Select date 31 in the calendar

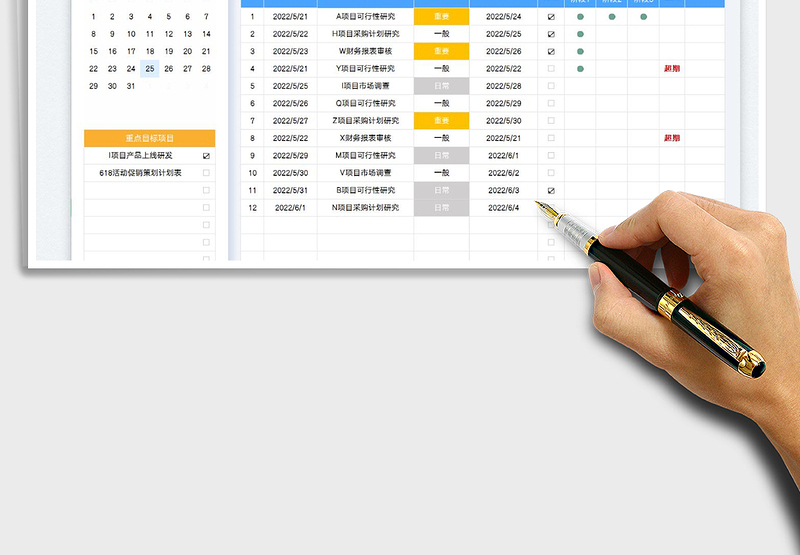(131, 86)
